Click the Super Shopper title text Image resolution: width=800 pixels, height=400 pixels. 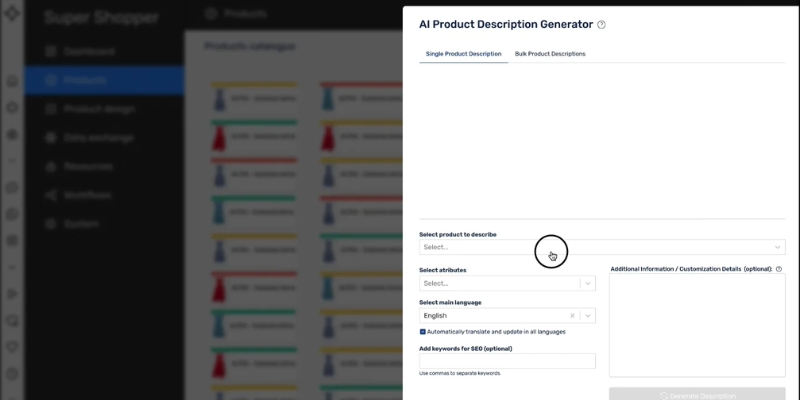pyautogui.click(x=101, y=17)
